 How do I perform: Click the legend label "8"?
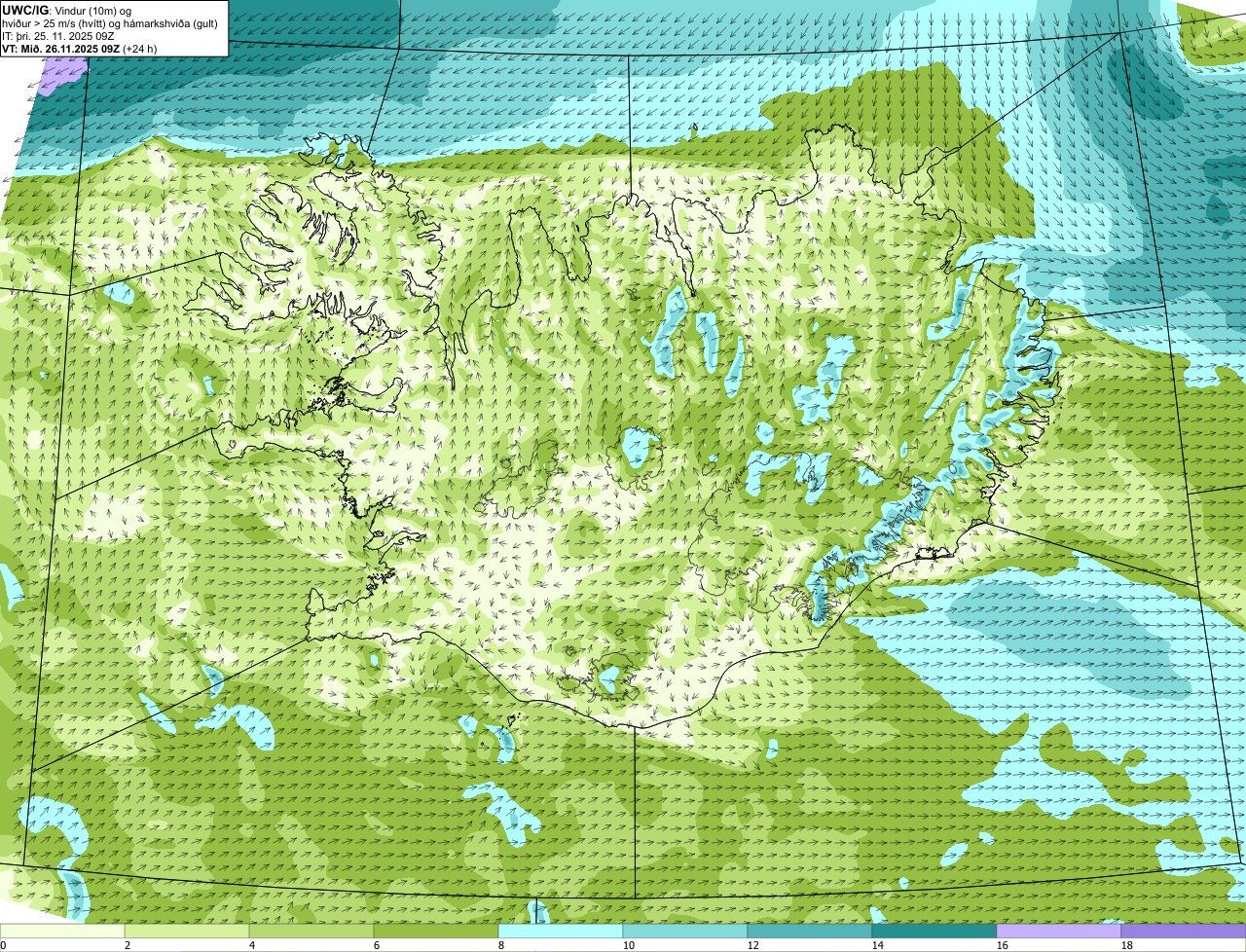[501, 945]
